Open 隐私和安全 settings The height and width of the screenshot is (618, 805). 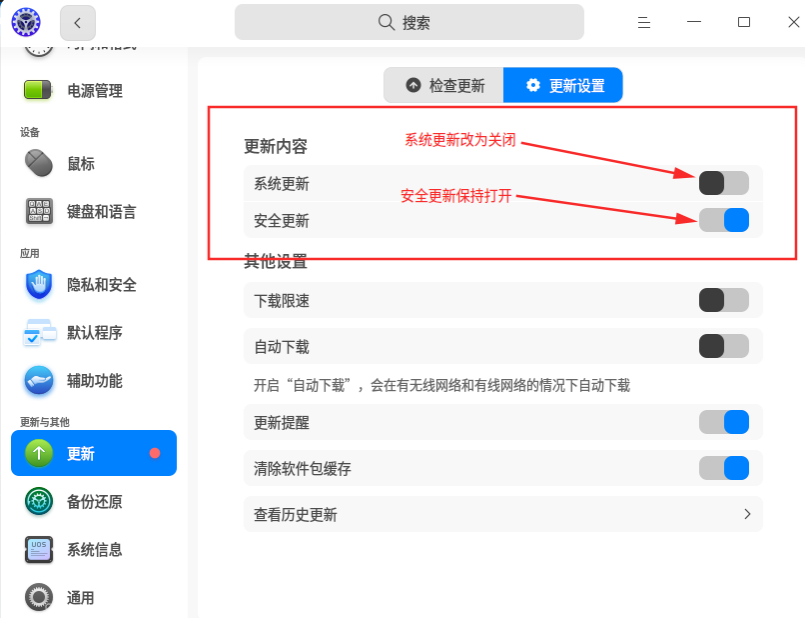(94, 284)
